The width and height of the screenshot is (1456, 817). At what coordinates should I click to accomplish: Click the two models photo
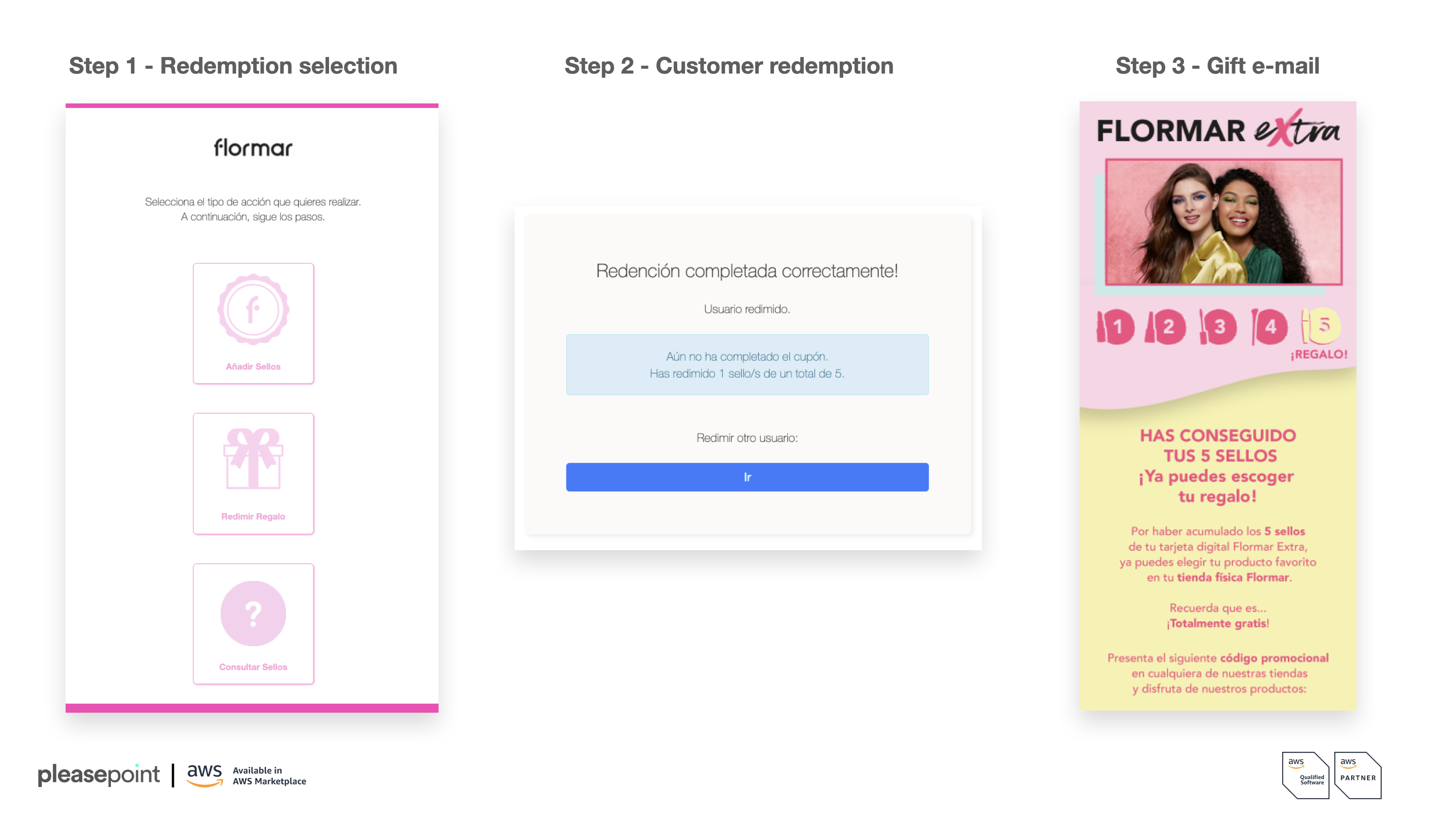click(x=1223, y=222)
